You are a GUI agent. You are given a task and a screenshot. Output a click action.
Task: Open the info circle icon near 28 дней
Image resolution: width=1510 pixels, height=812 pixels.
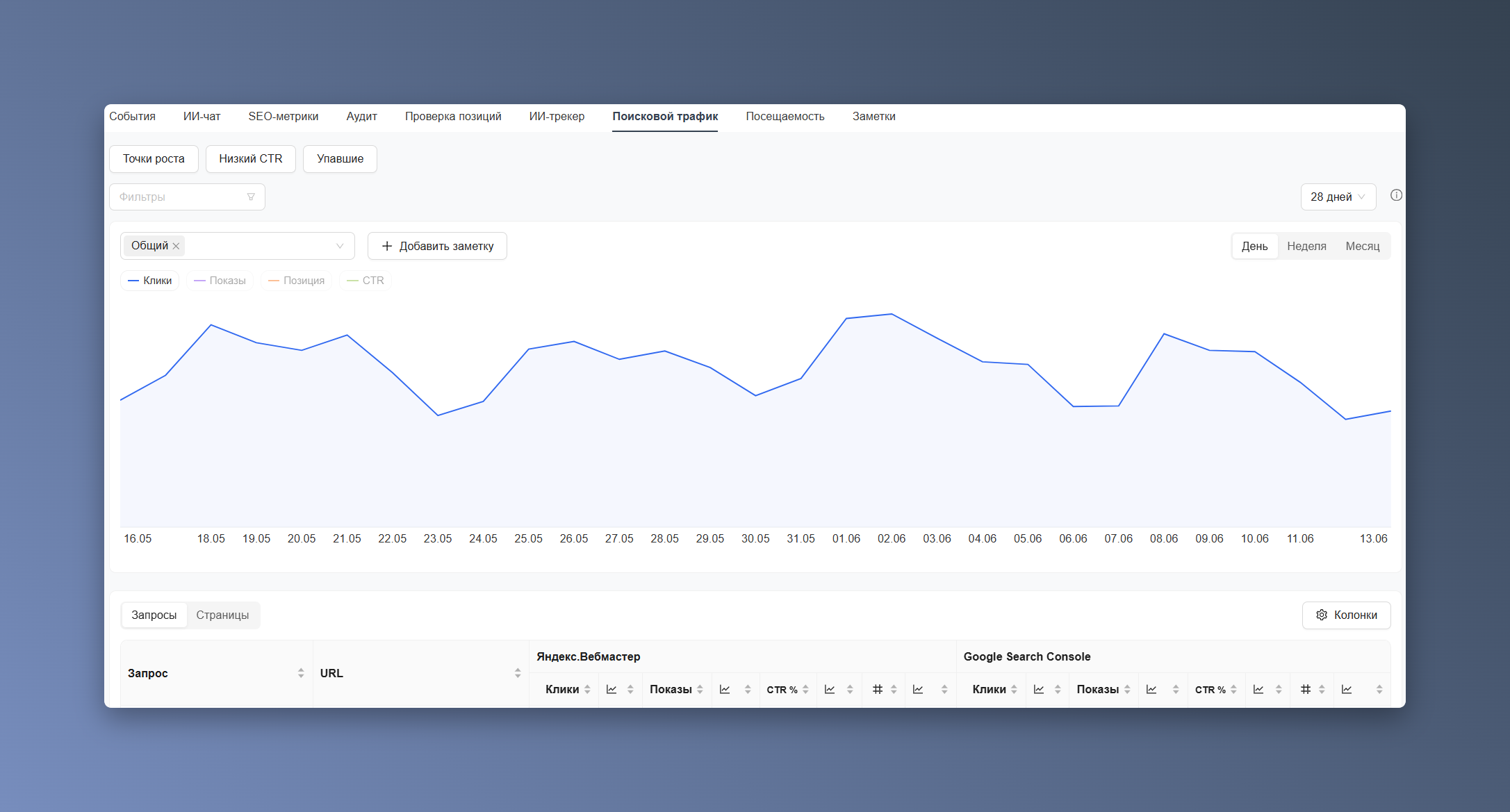pos(1396,195)
